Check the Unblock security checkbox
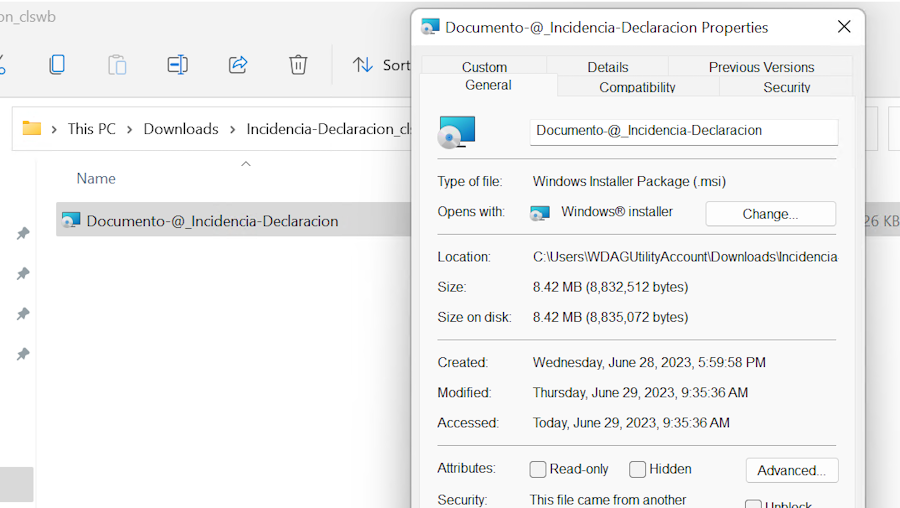 (x=753, y=505)
